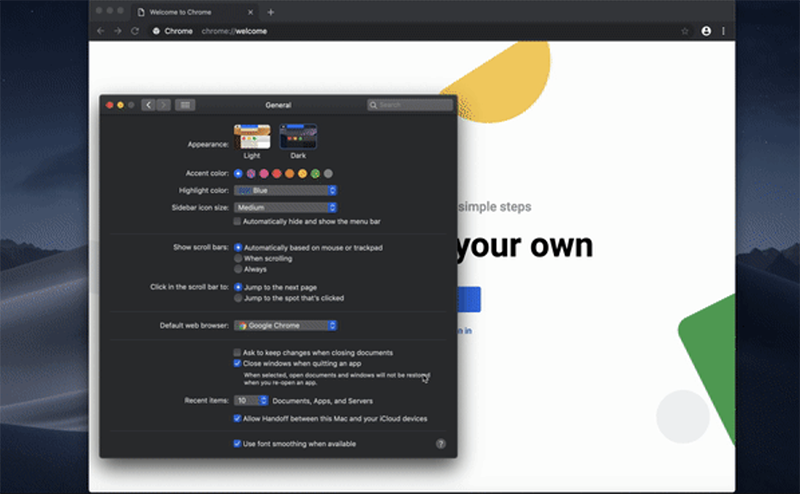Select the Welcome to Chrome tab
This screenshot has height=494, width=800.
click(x=195, y=12)
